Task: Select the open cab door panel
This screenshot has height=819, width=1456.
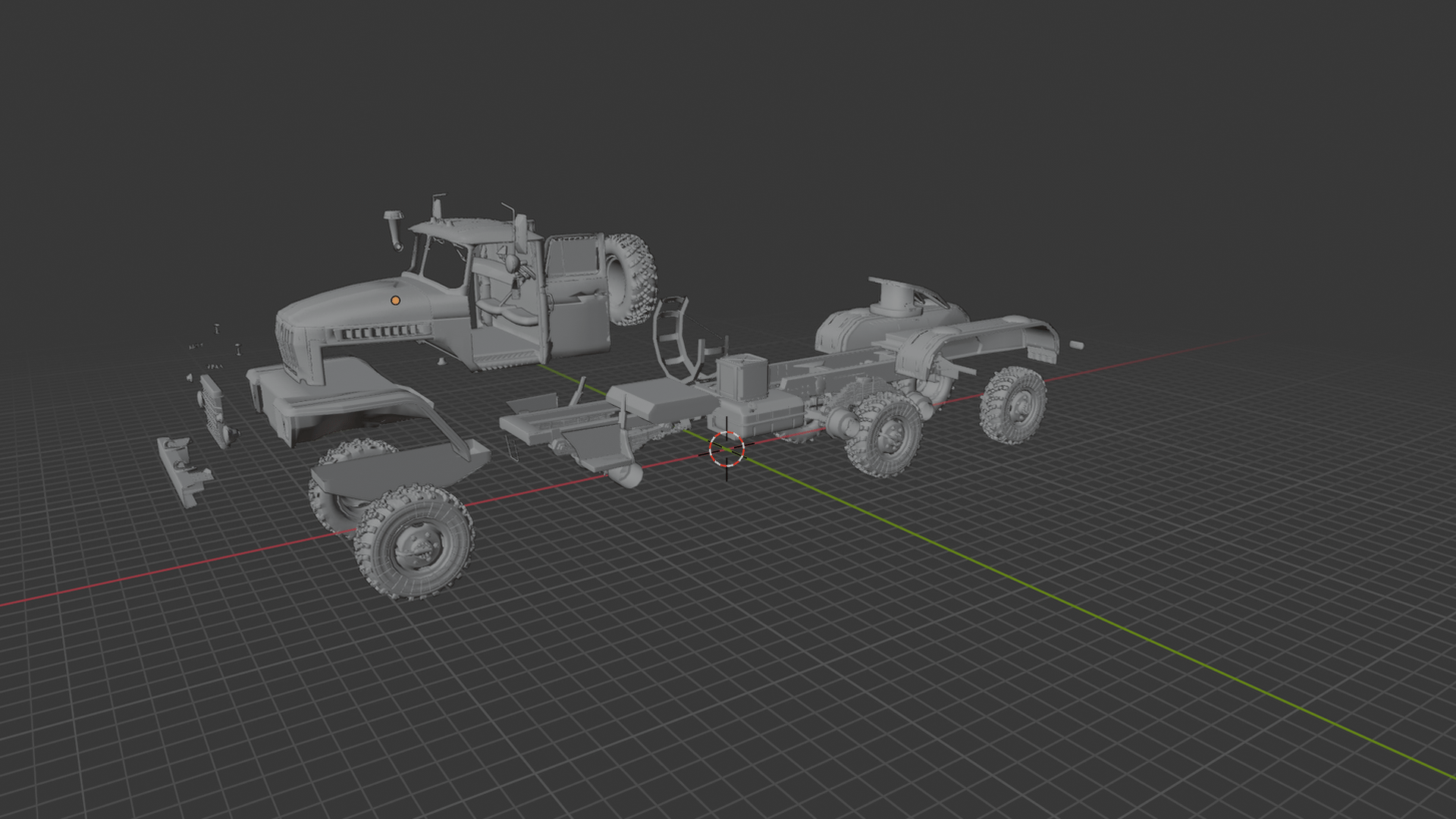Action: click(578, 297)
